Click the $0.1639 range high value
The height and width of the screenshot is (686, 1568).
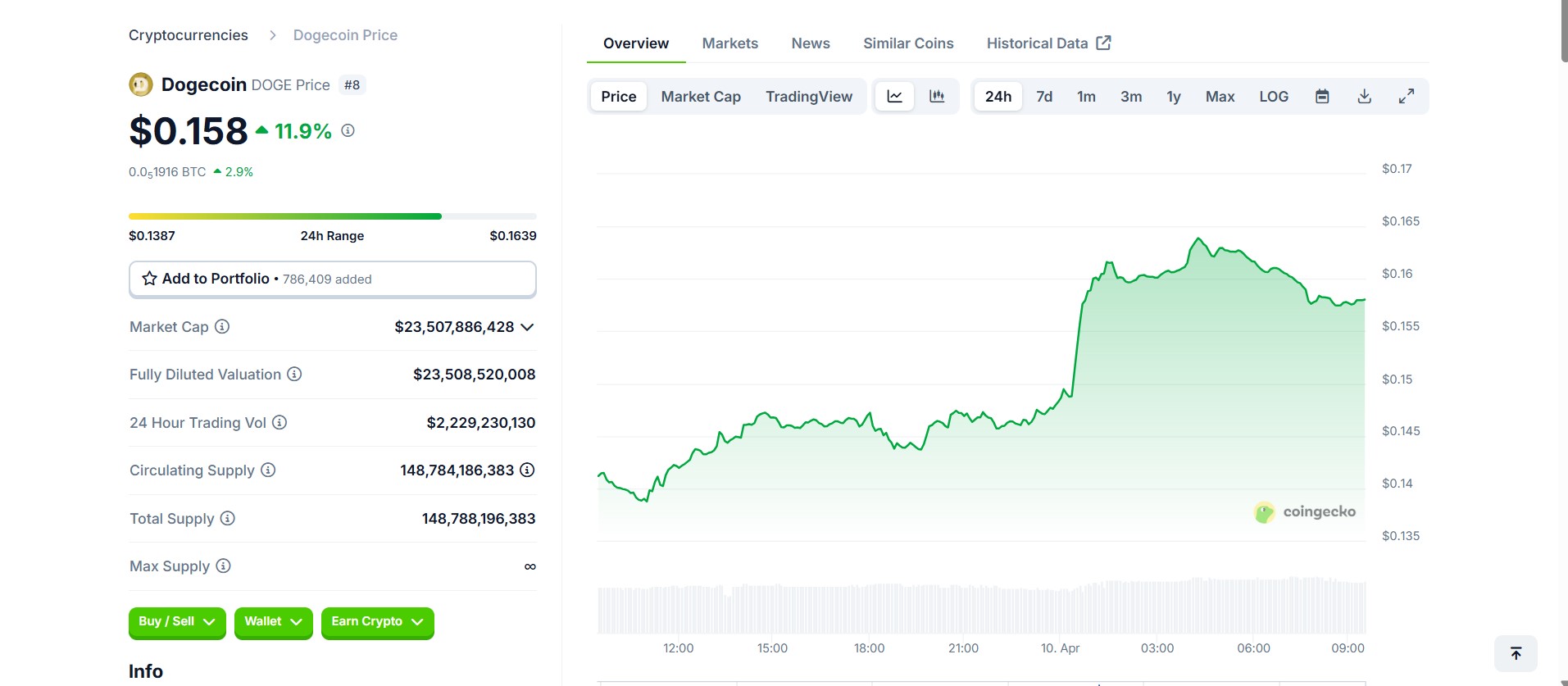pos(513,236)
